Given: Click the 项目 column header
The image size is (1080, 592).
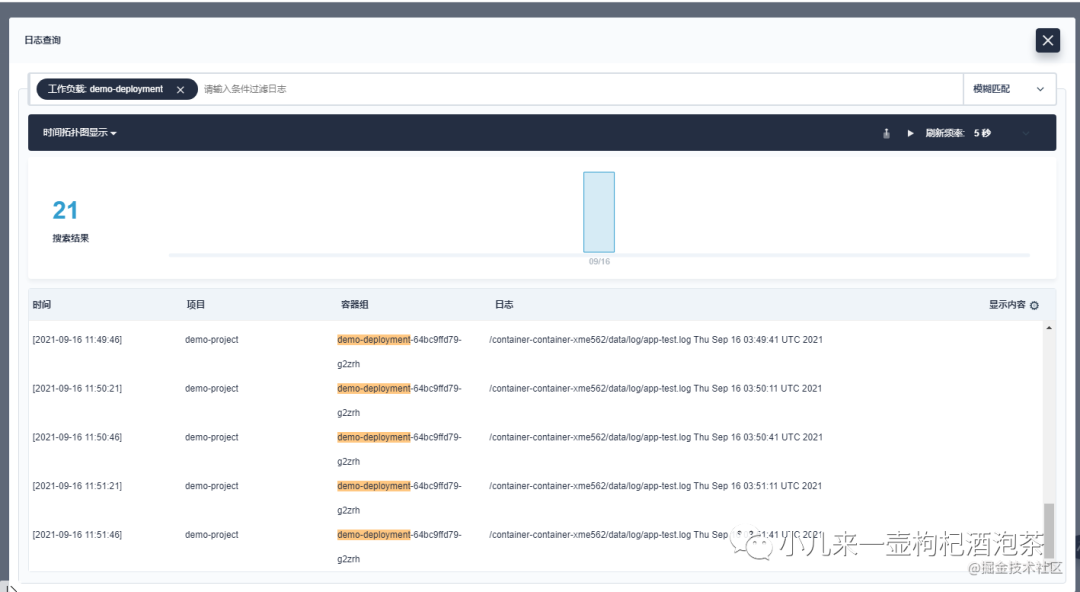Looking at the screenshot, I should pos(196,305).
